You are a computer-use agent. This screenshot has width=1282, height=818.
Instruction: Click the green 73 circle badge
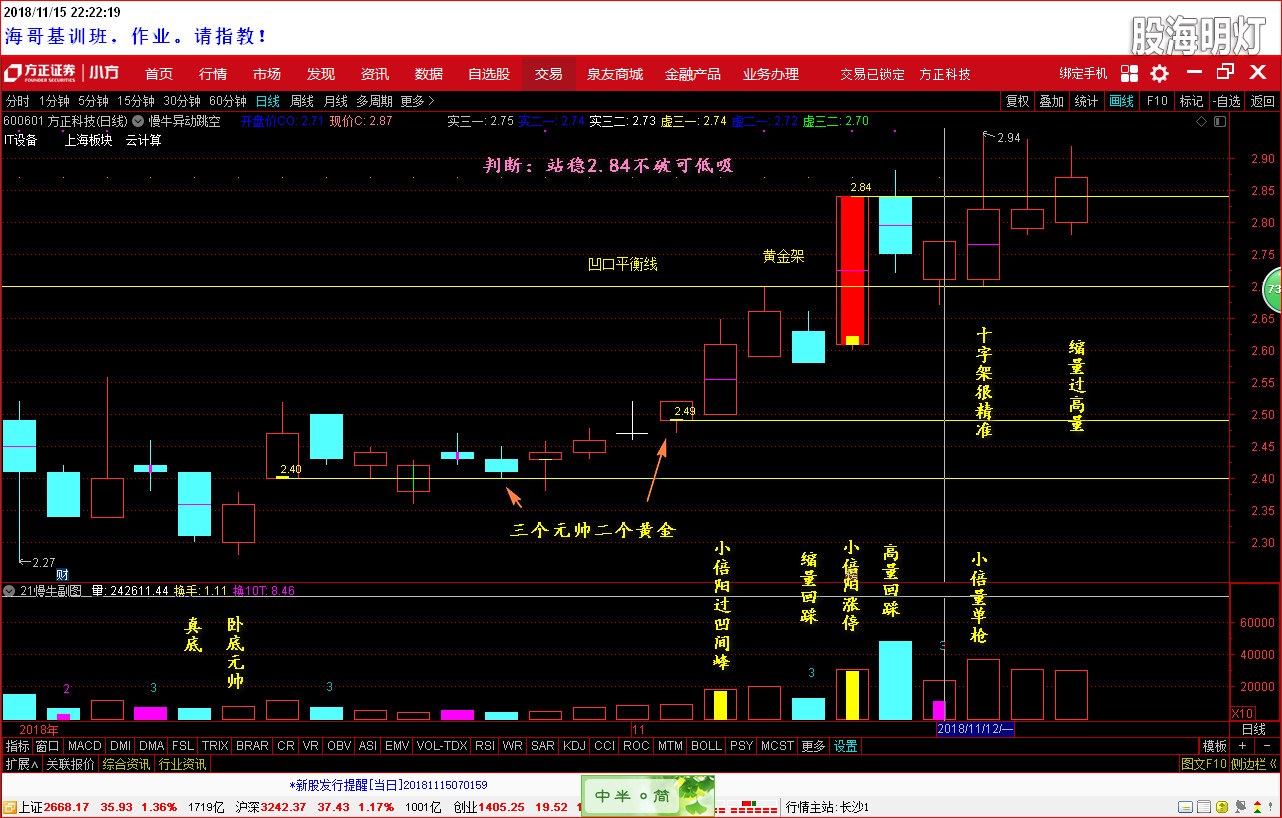pyautogui.click(x=1273, y=289)
